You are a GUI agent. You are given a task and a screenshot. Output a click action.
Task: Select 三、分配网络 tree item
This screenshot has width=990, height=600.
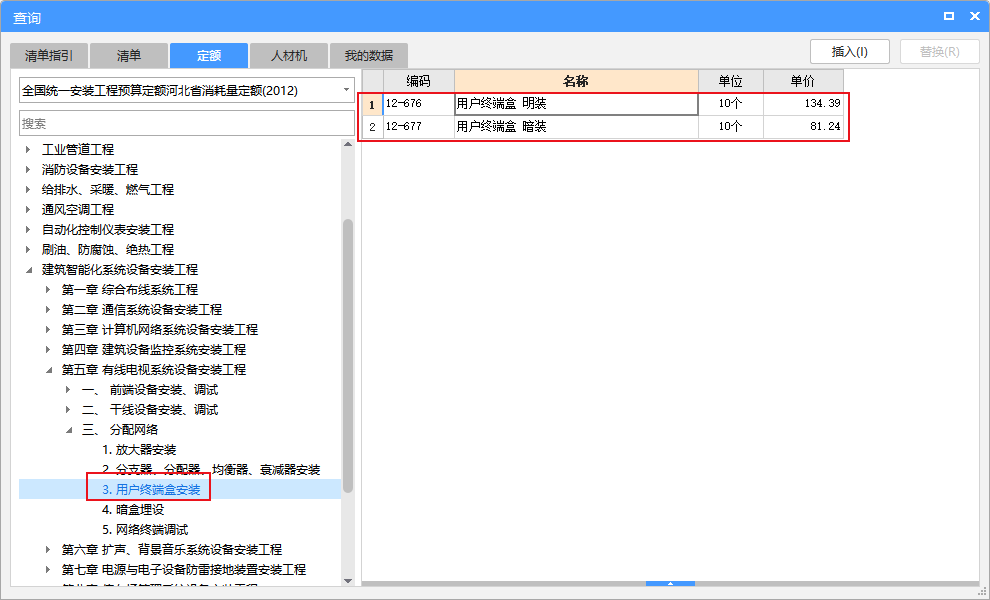[120, 429]
